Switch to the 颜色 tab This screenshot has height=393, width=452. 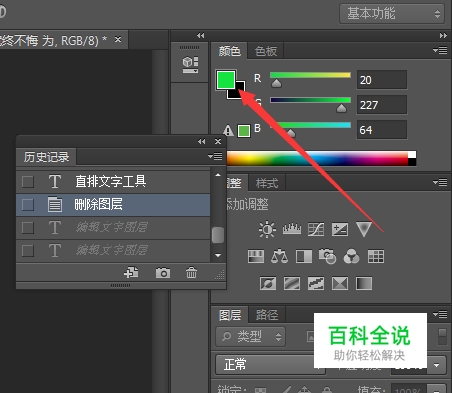tap(229, 51)
